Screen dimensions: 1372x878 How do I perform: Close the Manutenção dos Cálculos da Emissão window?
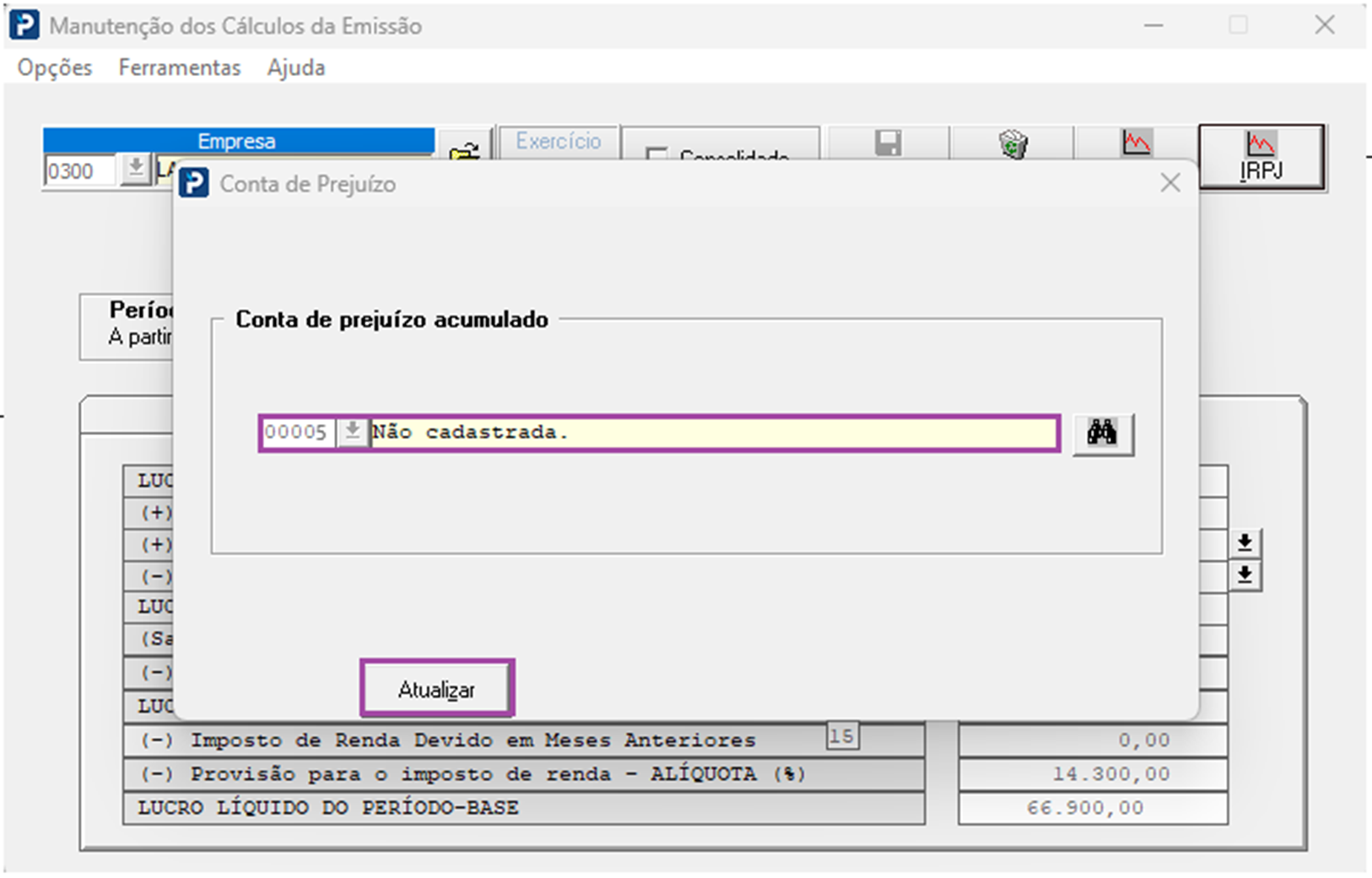[x=1325, y=25]
